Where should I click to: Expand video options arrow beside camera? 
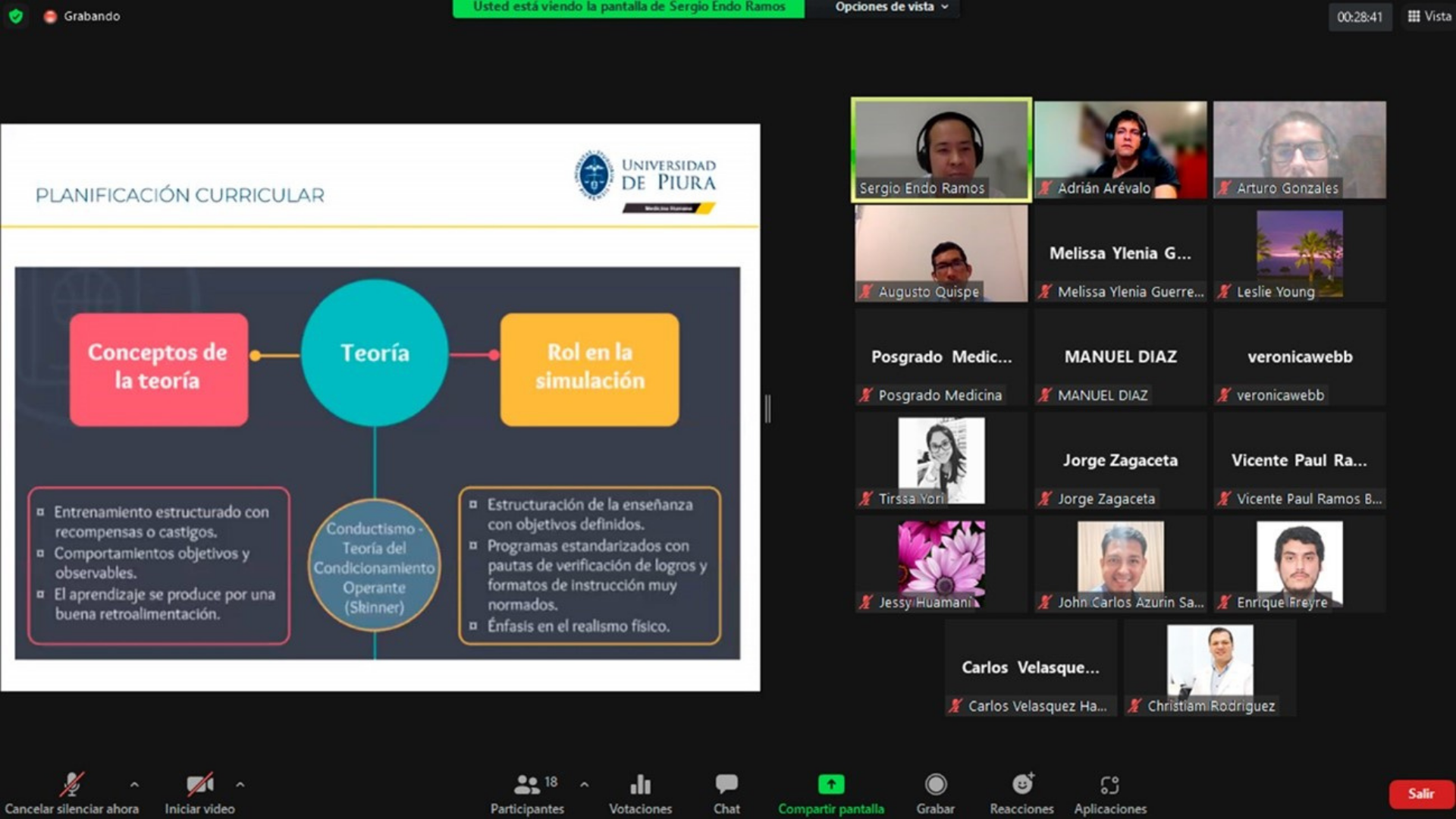click(240, 784)
